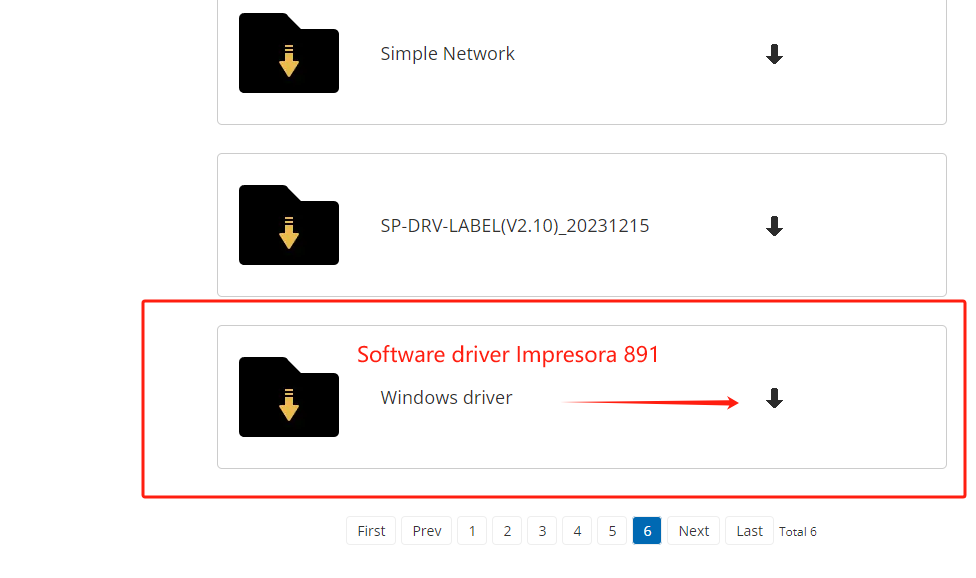
Task: Navigate to page 4
Action: (x=577, y=531)
